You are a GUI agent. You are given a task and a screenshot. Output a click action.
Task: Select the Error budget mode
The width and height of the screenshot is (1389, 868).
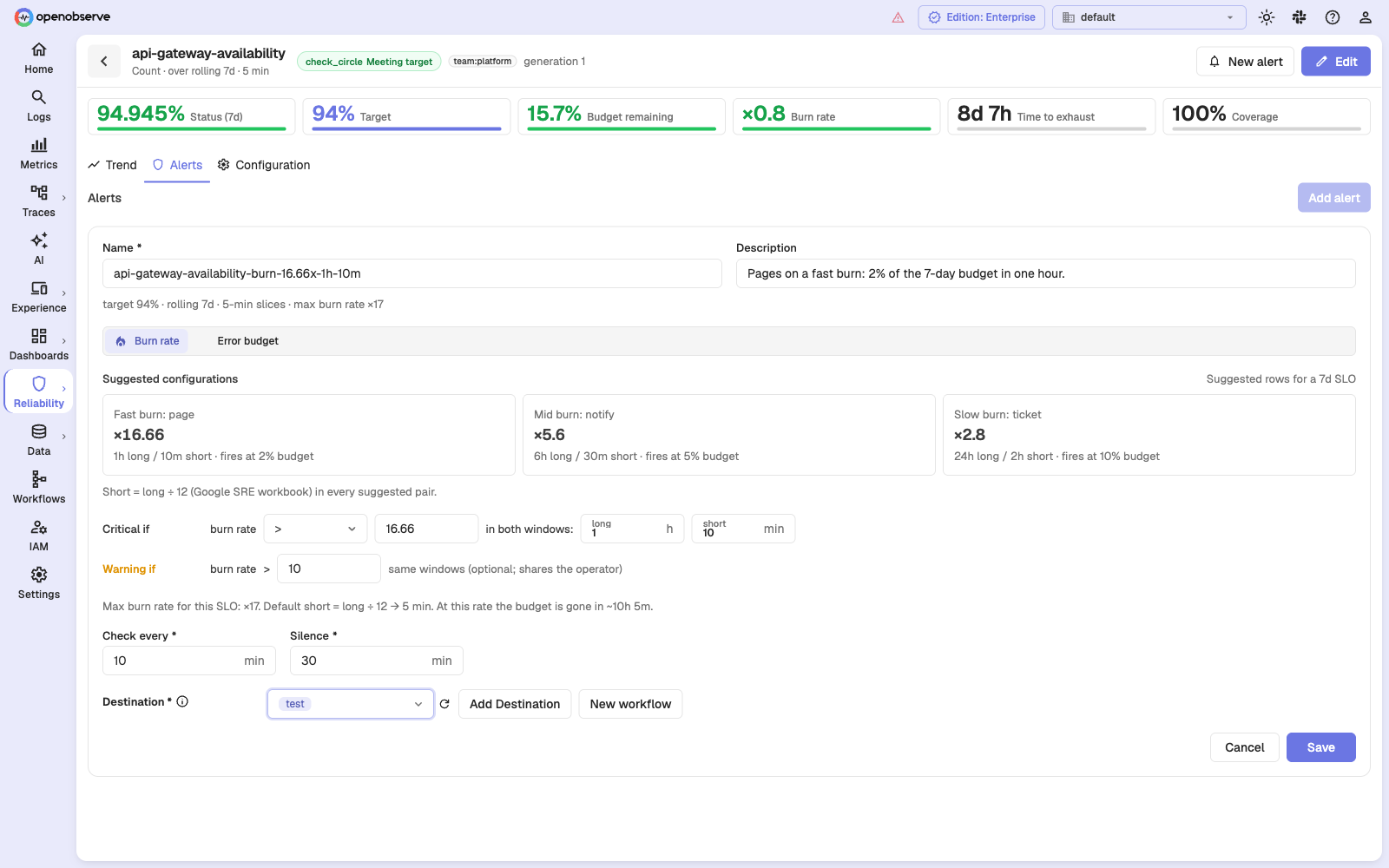tap(247, 341)
